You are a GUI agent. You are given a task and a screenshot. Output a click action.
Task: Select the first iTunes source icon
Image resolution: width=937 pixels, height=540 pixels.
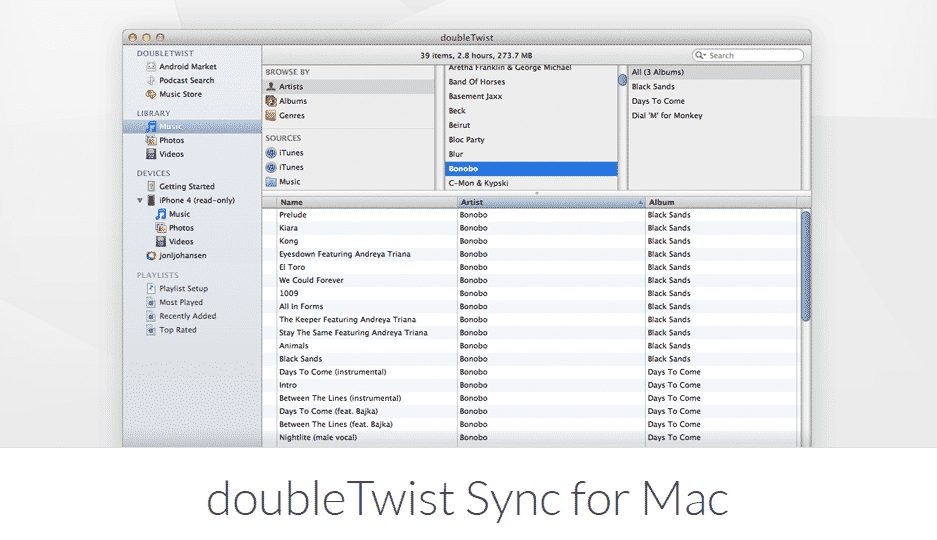271,153
